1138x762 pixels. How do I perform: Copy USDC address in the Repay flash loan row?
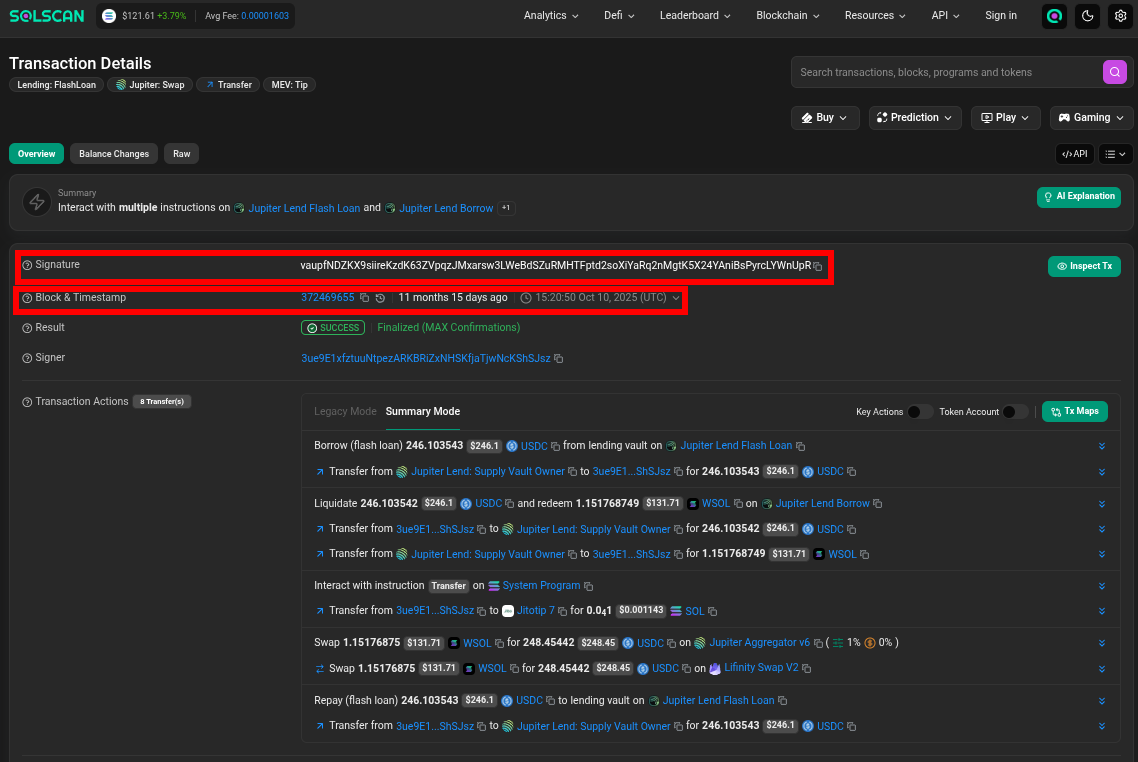click(x=550, y=701)
